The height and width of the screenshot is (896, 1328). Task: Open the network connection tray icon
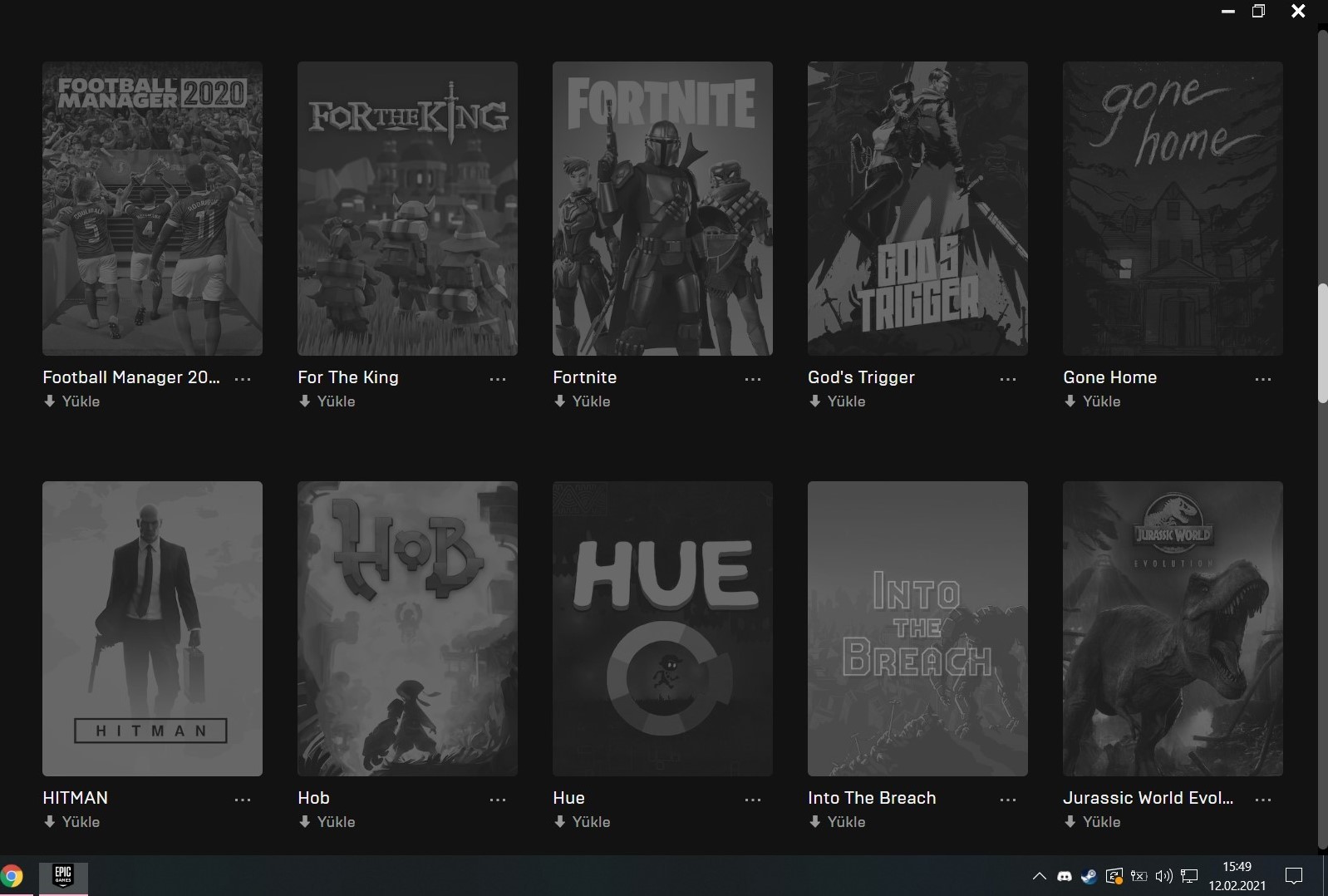(x=1190, y=876)
